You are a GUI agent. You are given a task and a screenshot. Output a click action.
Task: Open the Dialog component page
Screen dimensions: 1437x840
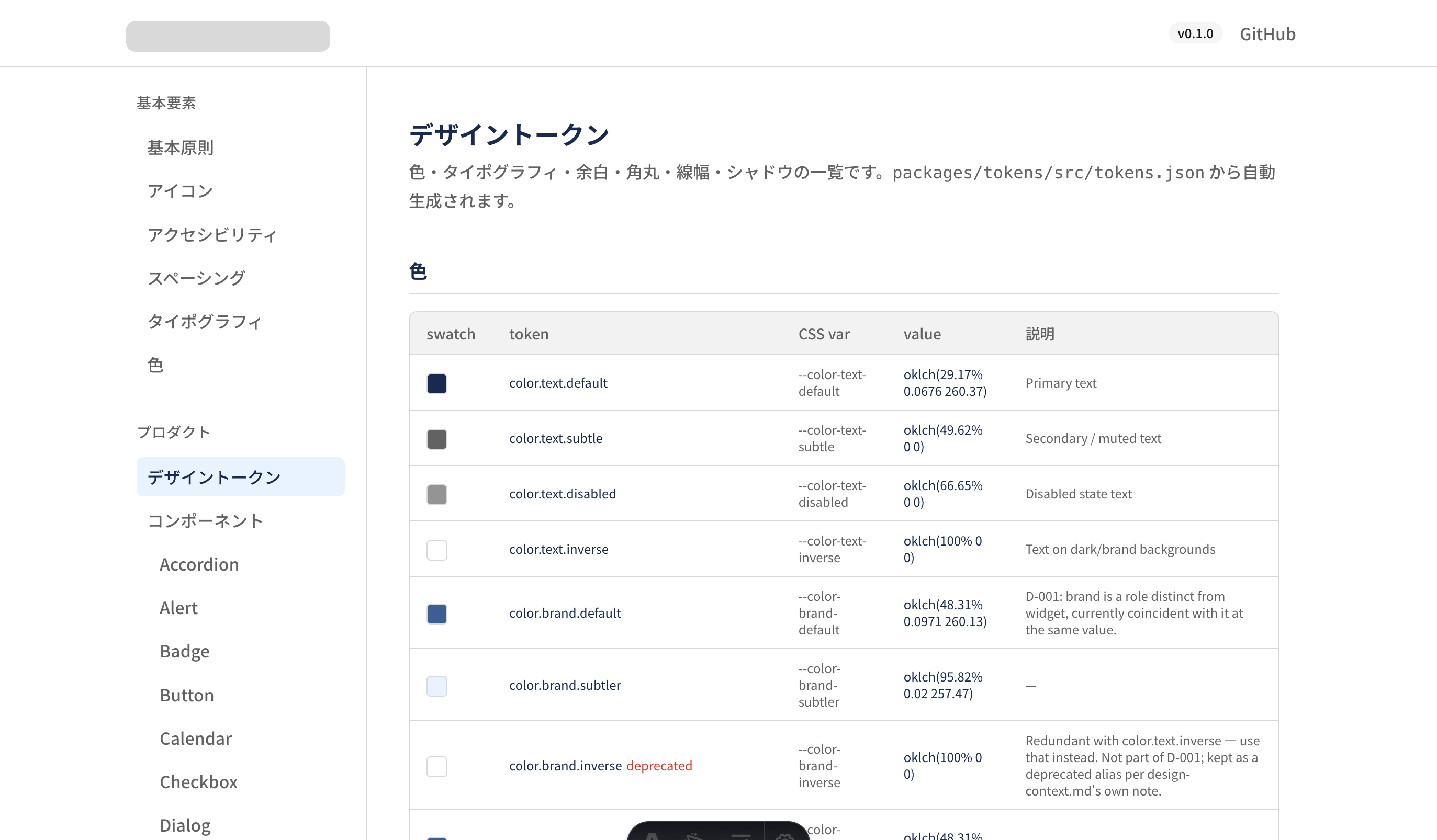click(185, 825)
